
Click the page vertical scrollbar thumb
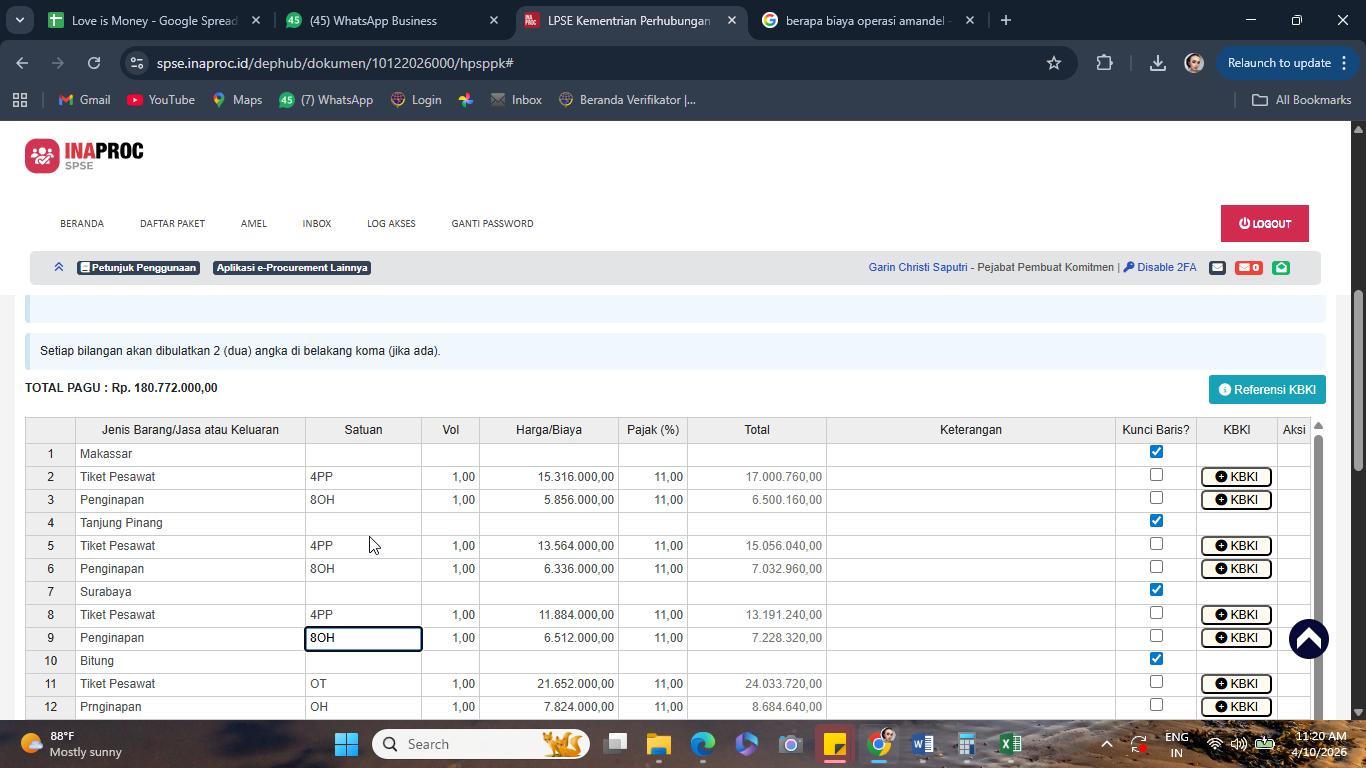pyautogui.click(x=1358, y=380)
